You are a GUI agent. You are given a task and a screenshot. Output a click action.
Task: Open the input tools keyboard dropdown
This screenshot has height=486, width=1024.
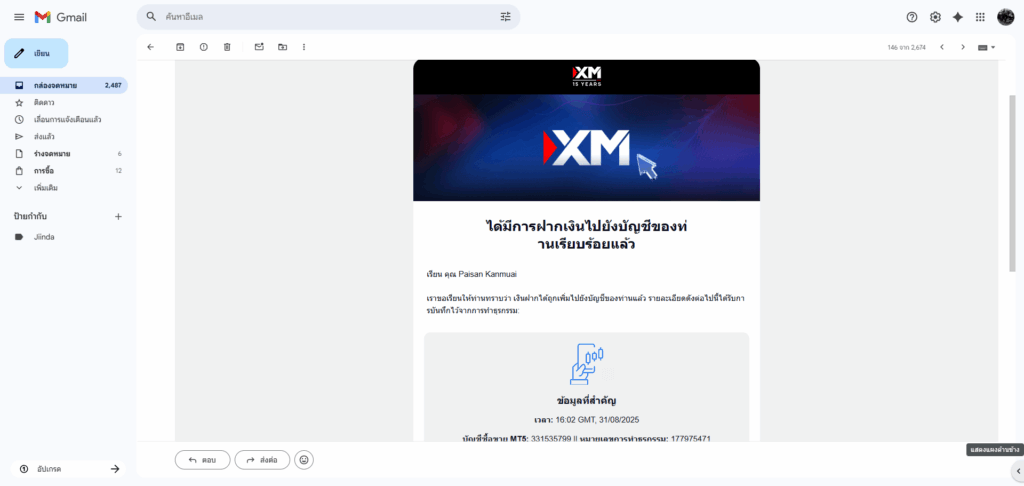pos(986,48)
